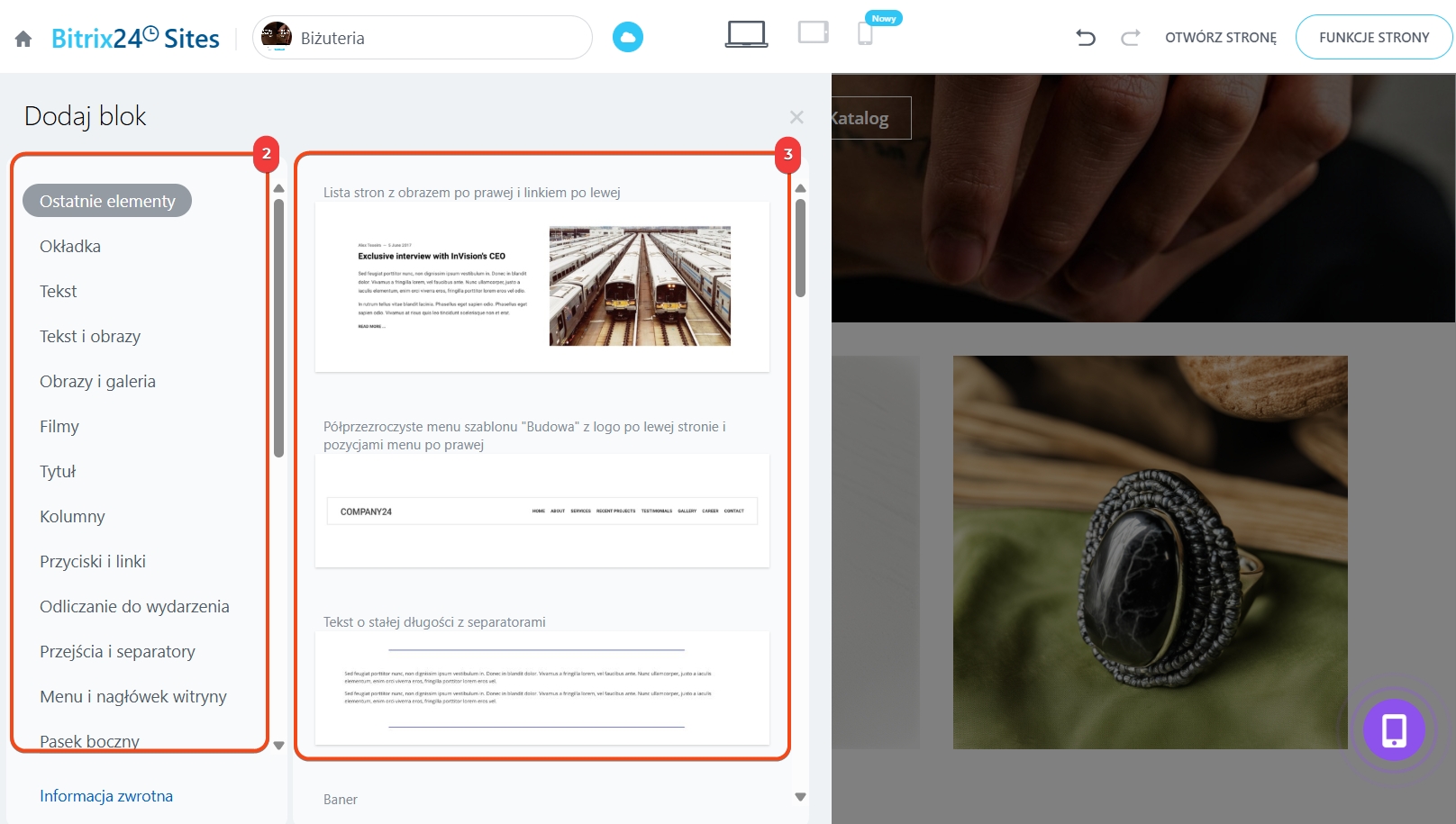1456x824 pixels.
Task: Select the Tytuł category
Action: click(58, 471)
